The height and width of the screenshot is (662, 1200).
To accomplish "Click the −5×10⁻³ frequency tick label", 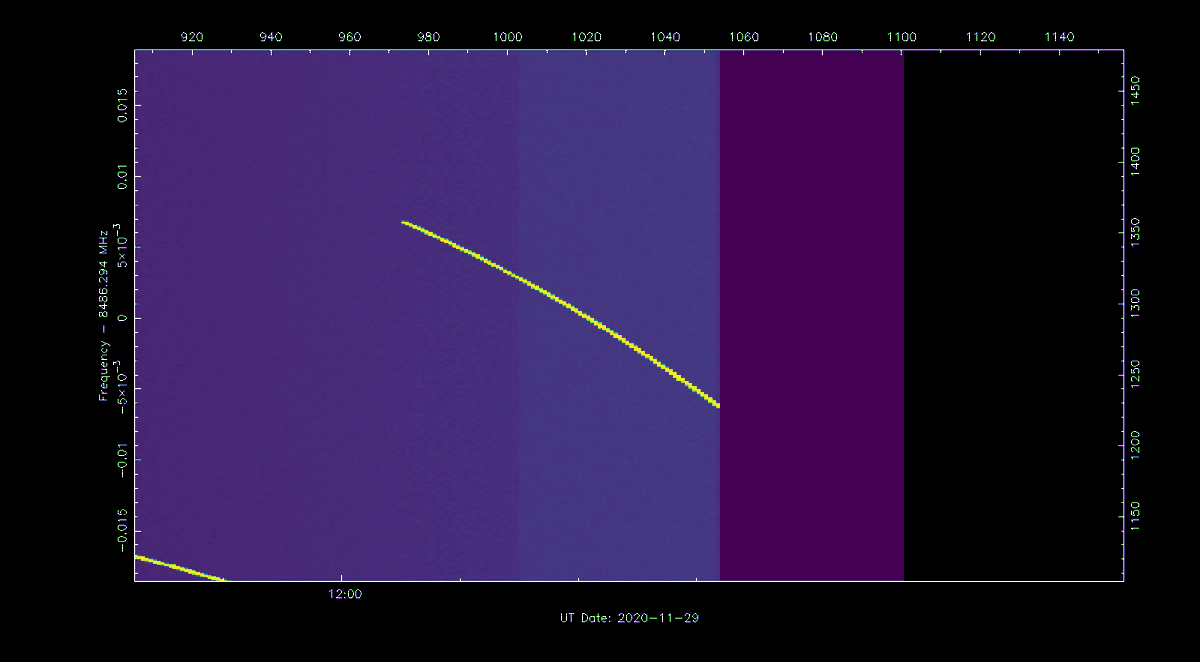I will (x=119, y=387).
